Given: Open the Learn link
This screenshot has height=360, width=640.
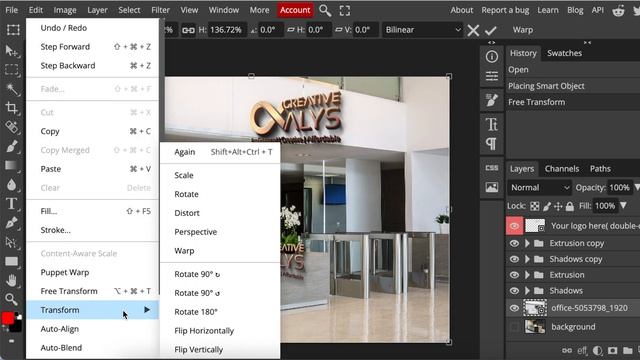Looking at the screenshot, I should (x=548, y=10).
